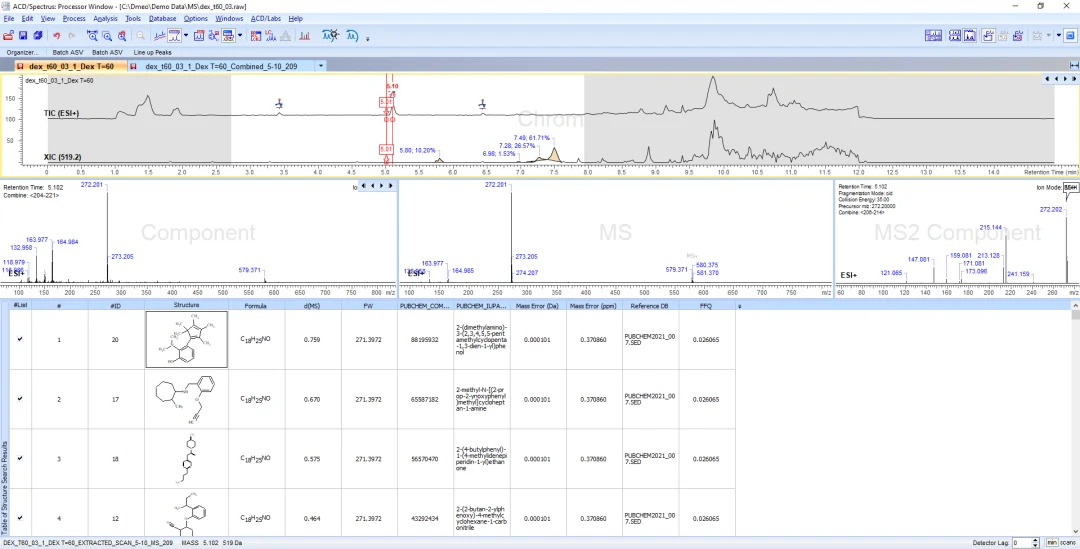This screenshot has height=549, width=1080.
Task: Click the spectrum with gear icon
Action: tap(331, 35)
